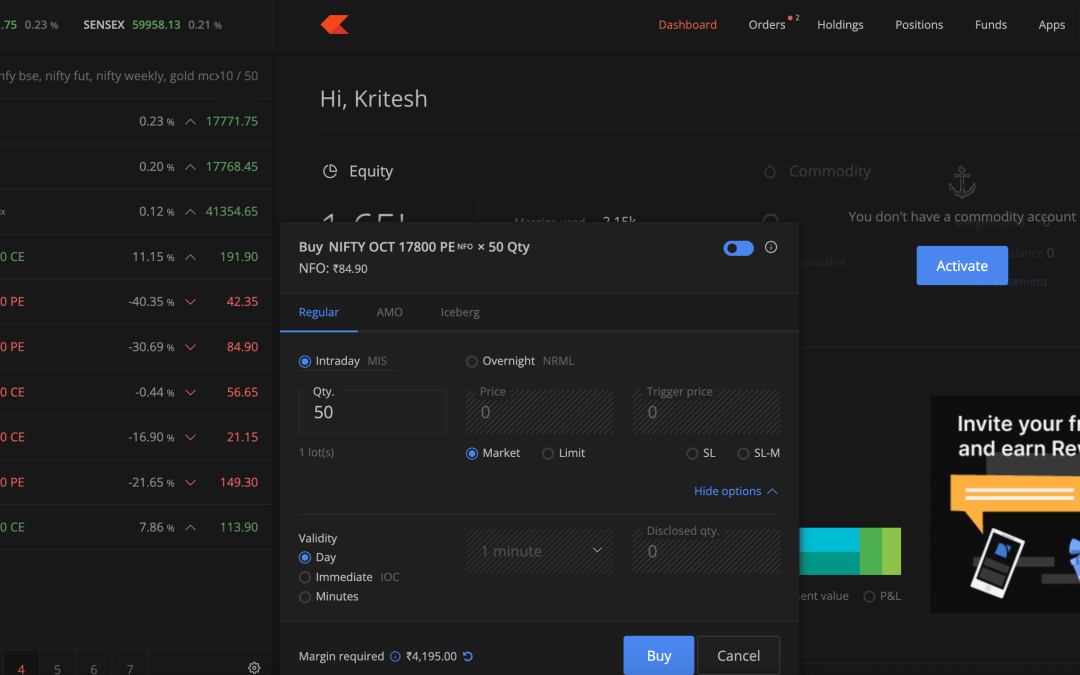Select the watchlist row priced 56.65
1080x675 pixels.
pyautogui.click(x=136, y=392)
